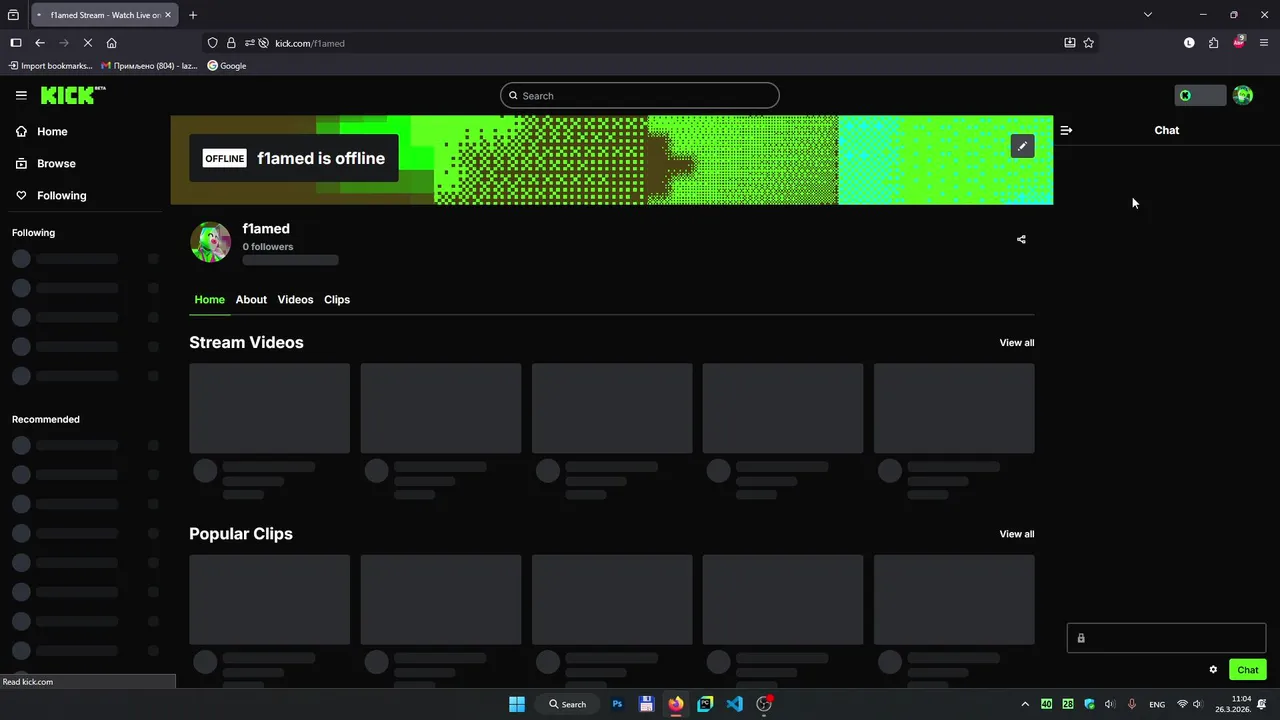The image size is (1280, 720).
Task: Install site as app icon in address bar
Action: (1070, 43)
